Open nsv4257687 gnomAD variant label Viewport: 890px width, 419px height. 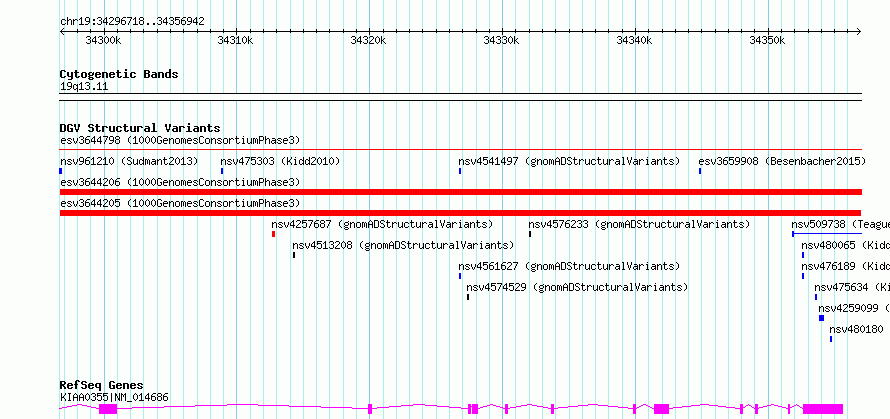click(383, 224)
